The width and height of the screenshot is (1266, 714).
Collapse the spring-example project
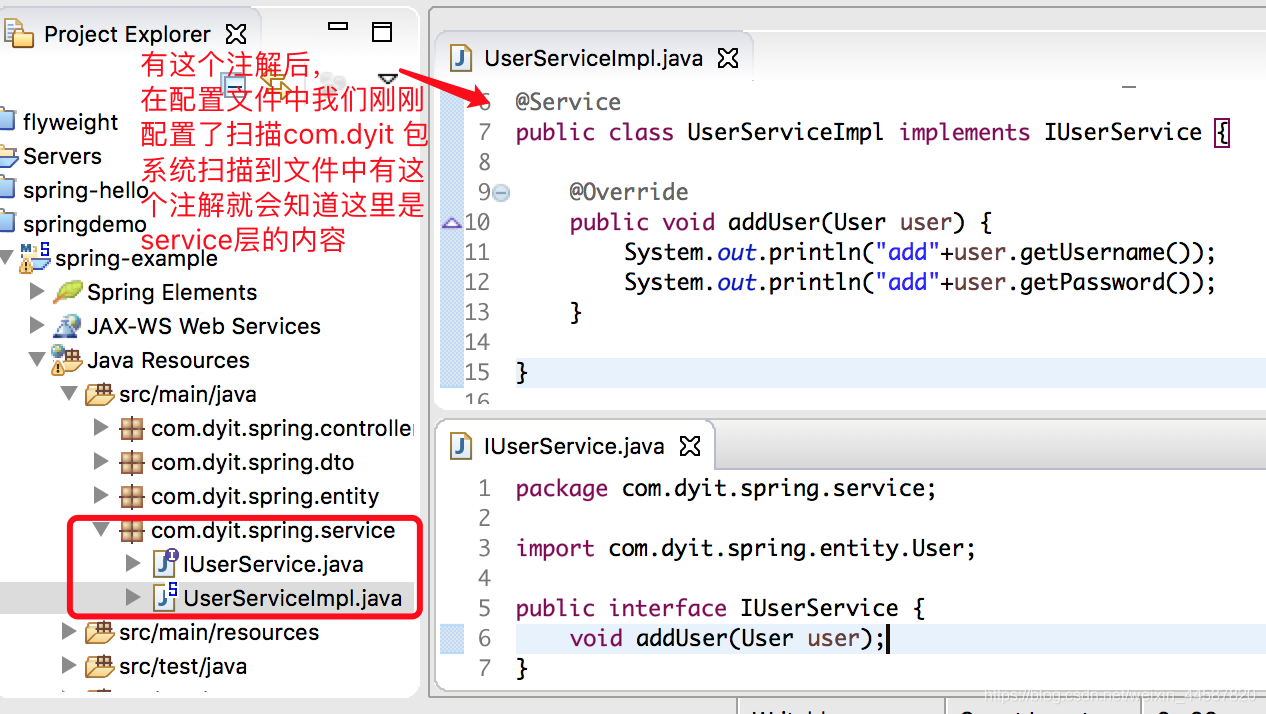(x=8, y=258)
